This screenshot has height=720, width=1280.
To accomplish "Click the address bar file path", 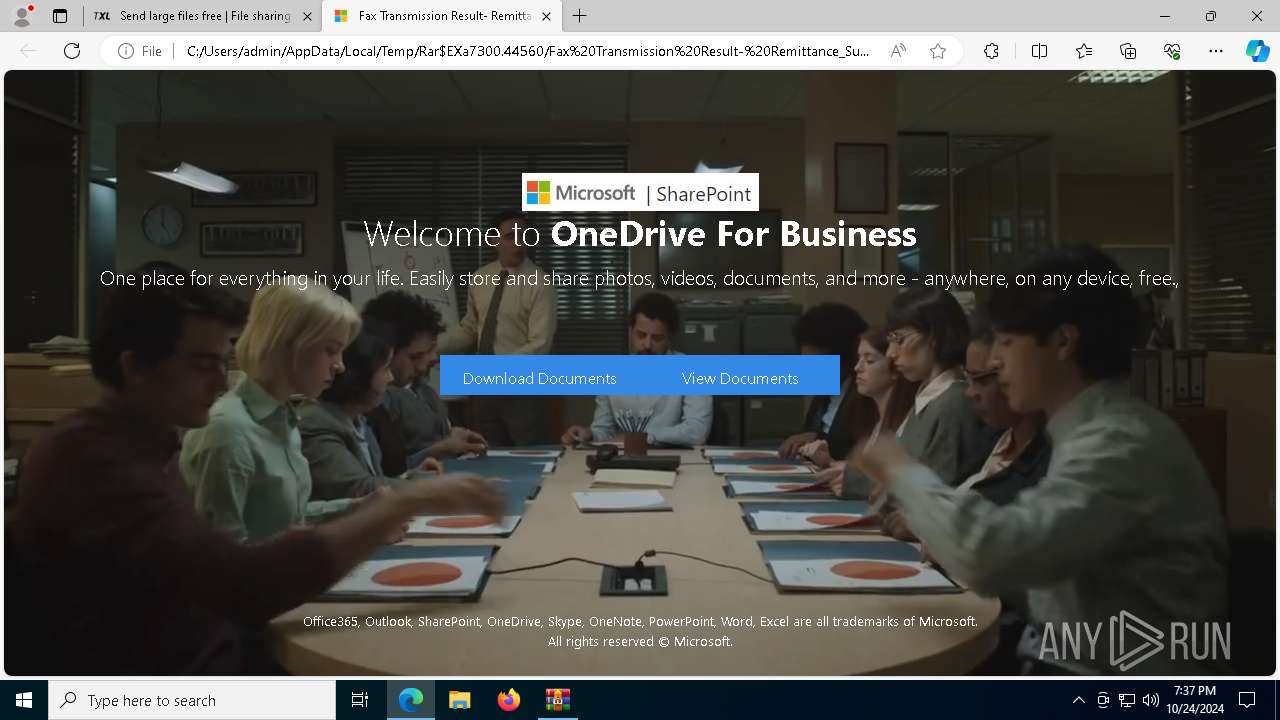I will coord(527,51).
